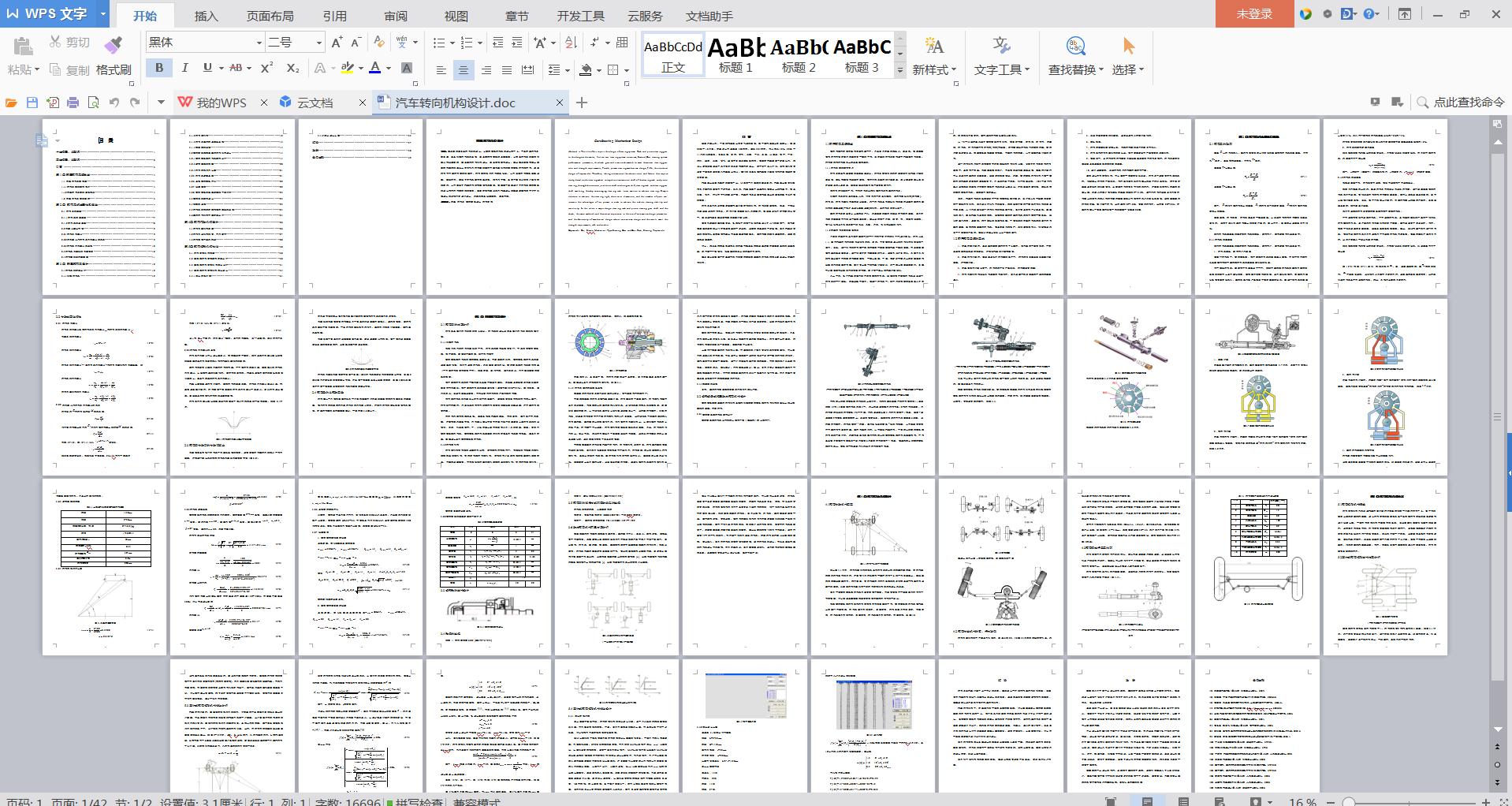This screenshot has width=1512, height=806.
Task: Apply the 标题 2 style
Action: point(799,54)
